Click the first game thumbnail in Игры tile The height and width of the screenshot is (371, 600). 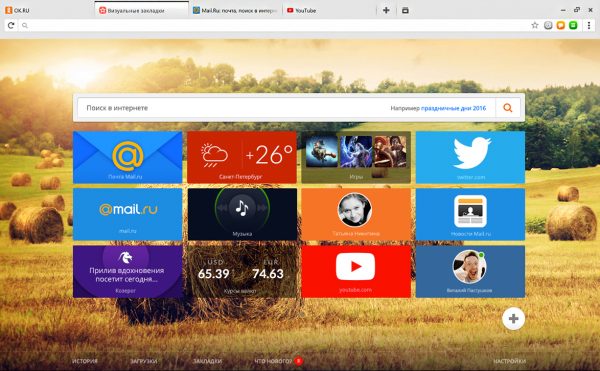pos(321,151)
